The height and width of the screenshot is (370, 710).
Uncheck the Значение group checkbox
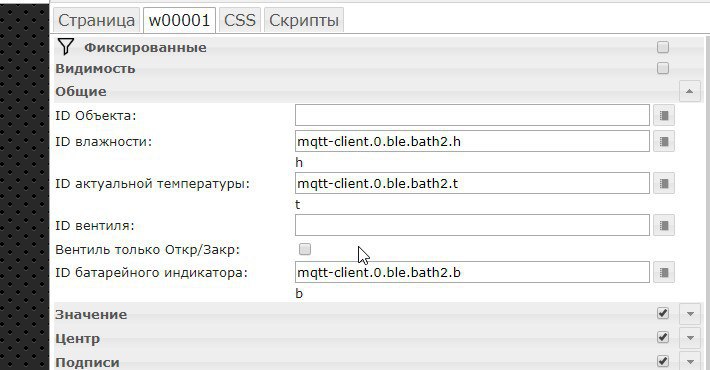point(663,313)
